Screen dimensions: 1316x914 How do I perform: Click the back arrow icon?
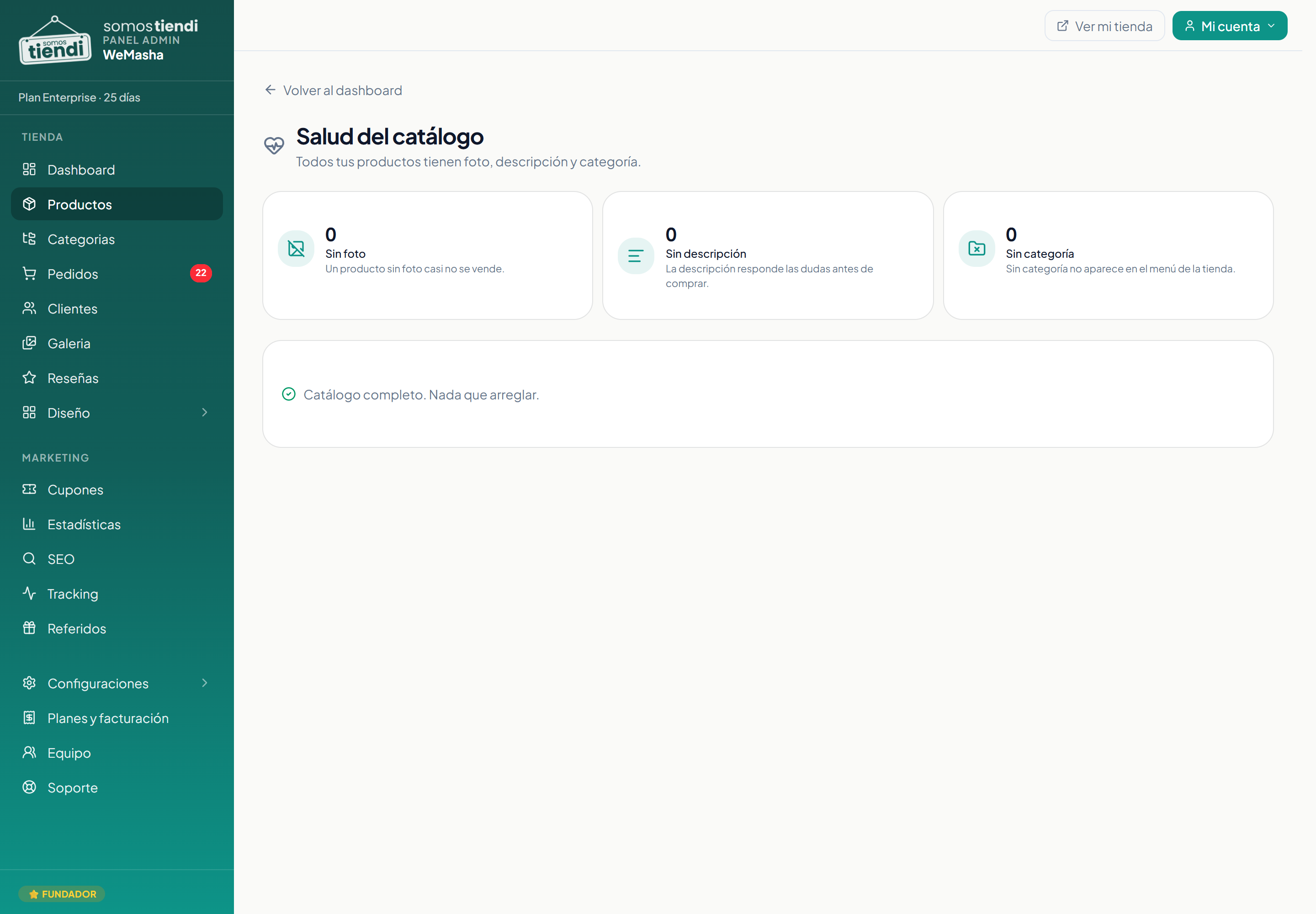point(271,90)
